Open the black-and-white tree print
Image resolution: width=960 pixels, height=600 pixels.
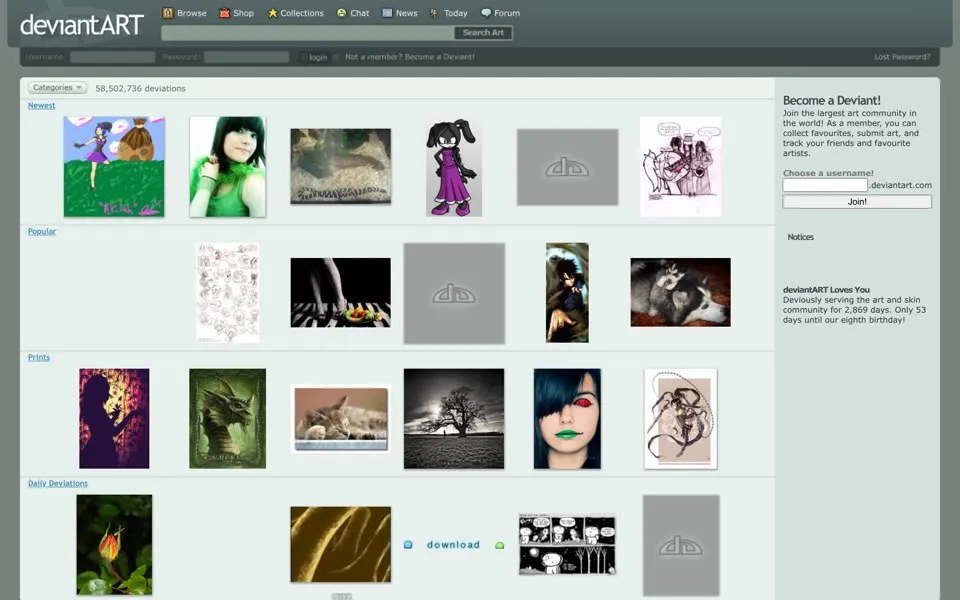point(454,419)
